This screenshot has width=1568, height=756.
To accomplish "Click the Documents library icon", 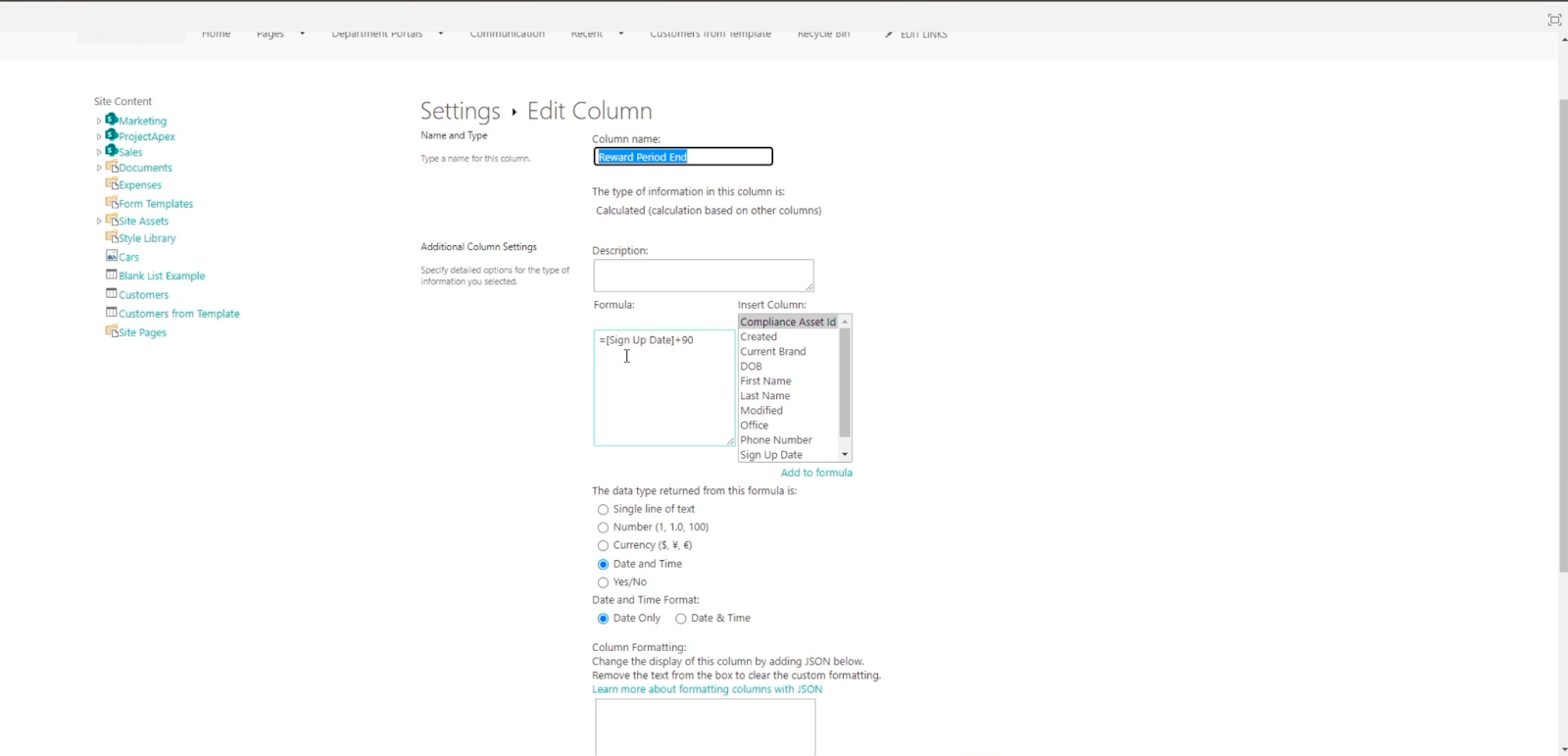I will tap(112, 167).
